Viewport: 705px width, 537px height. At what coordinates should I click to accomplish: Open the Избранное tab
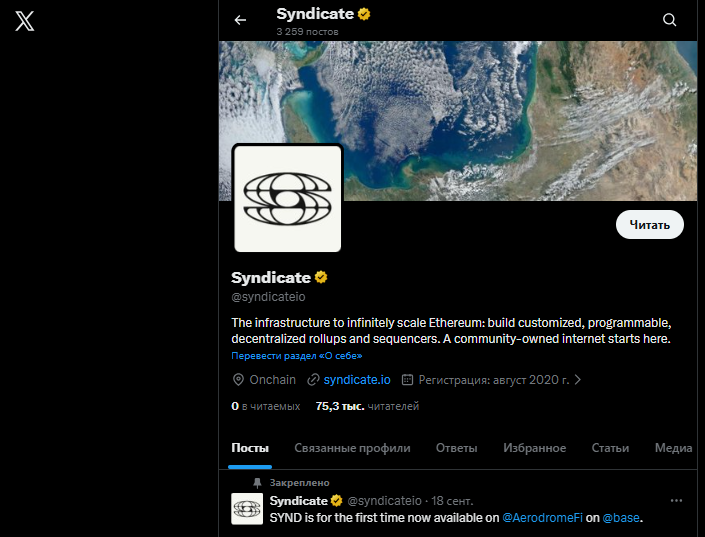point(534,448)
